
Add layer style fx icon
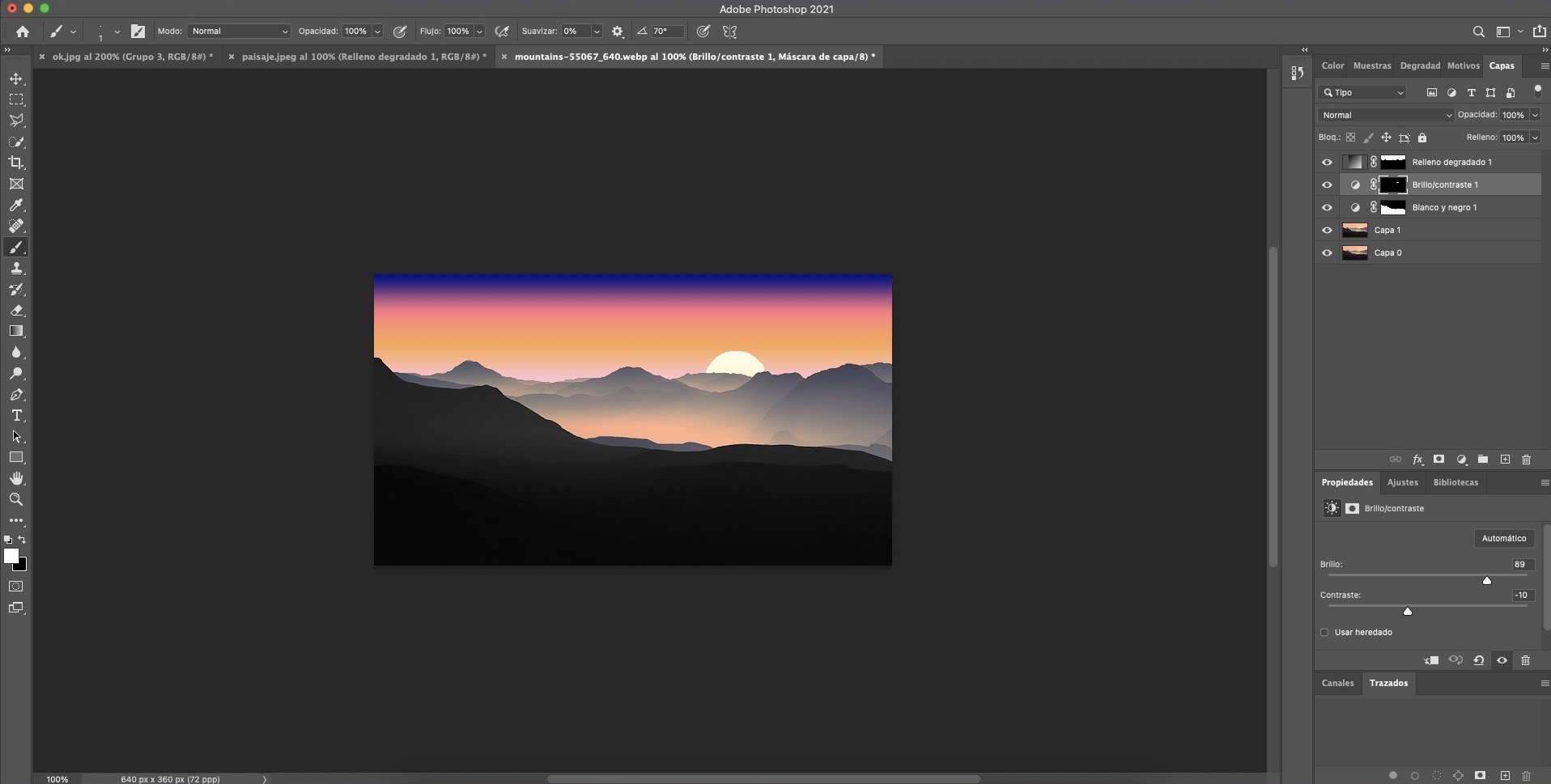point(1417,460)
